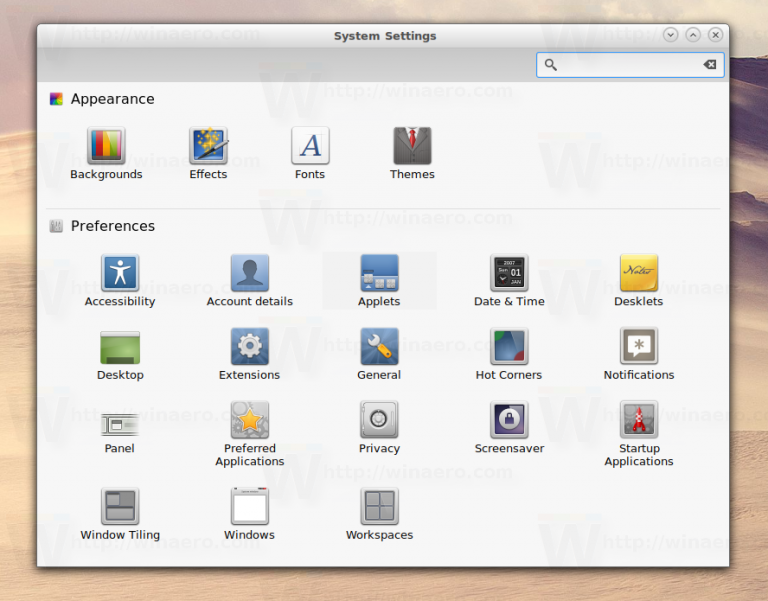Image resolution: width=768 pixels, height=601 pixels.
Task: Open the Privacy settings
Action: [x=379, y=421]
